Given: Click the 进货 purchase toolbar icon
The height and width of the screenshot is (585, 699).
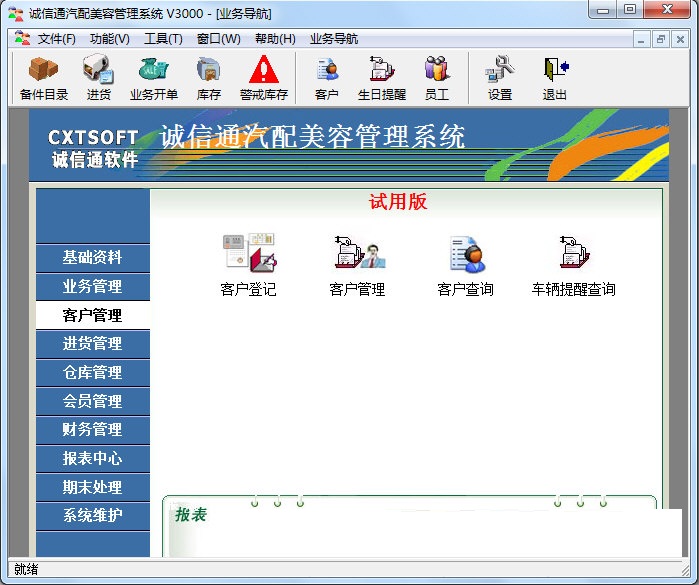Looking at the screenshot, I should click(99, 78).
